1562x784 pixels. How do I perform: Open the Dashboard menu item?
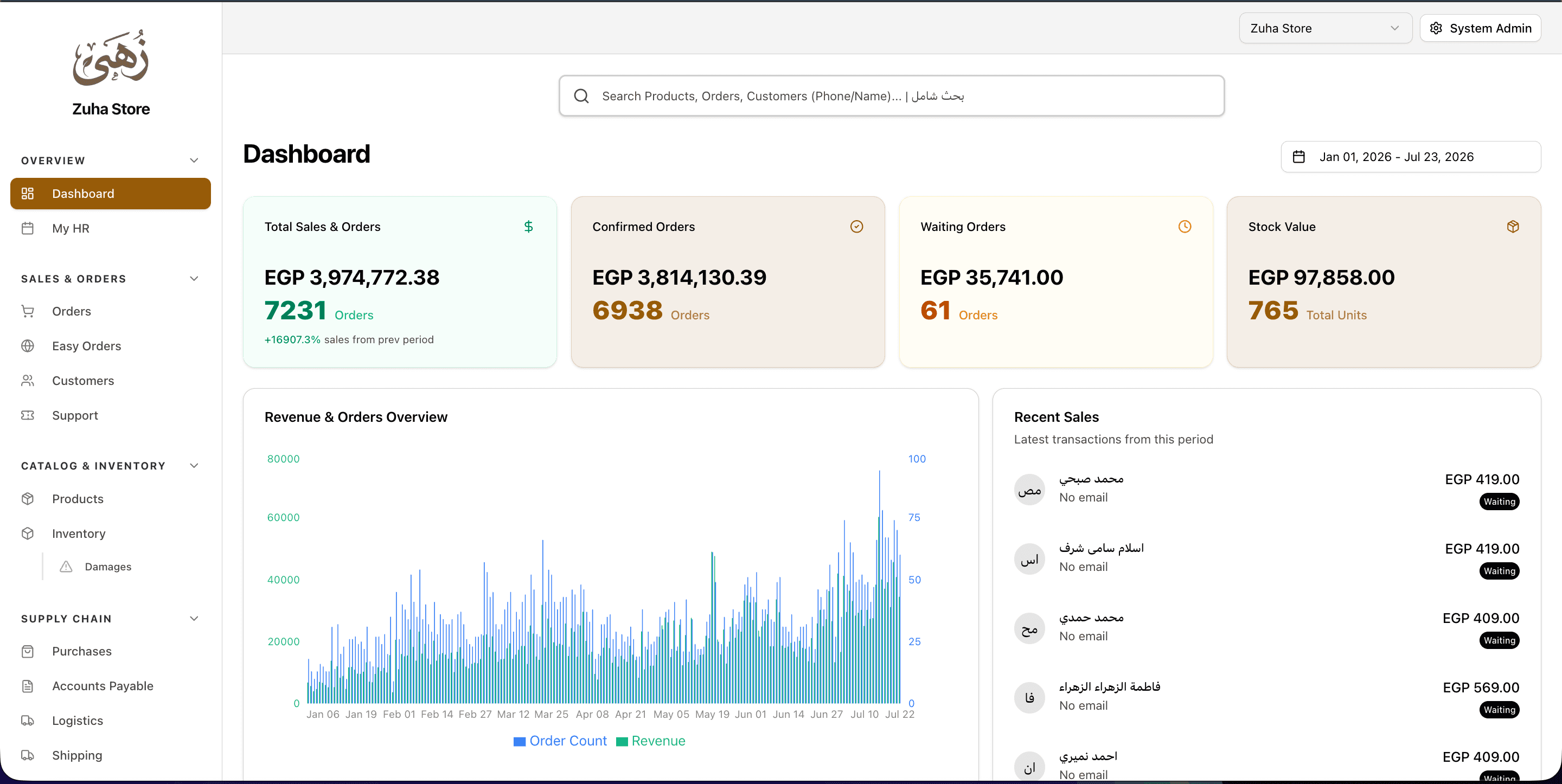(110, 194)
